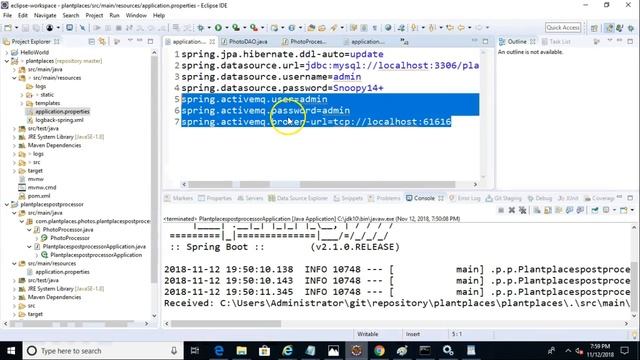Open the Project menu
Viewport: 640px width, 360px height.
pos(94,16)
